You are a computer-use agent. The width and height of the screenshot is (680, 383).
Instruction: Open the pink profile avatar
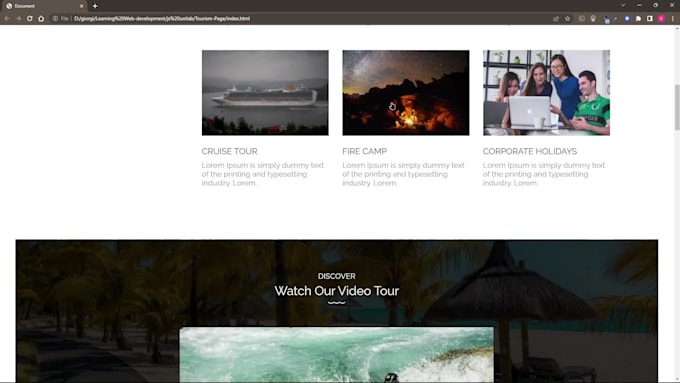(x=661, y=19)
